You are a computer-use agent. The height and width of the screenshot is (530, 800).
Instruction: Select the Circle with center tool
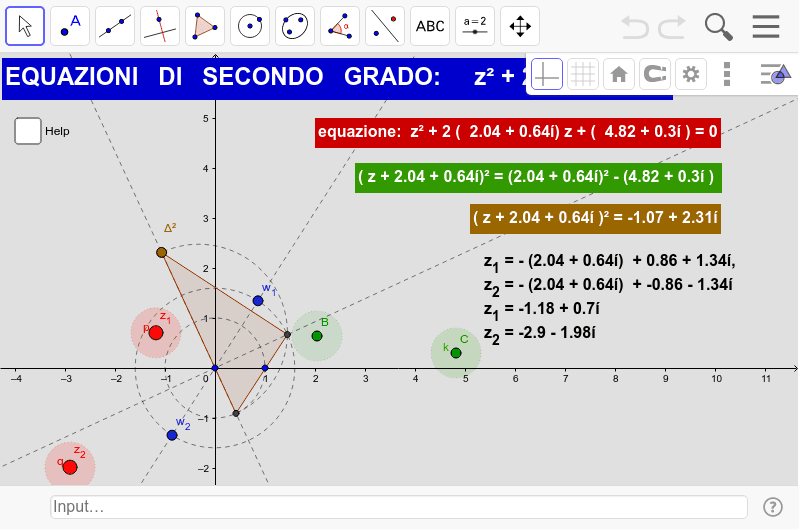pyautogui.click(x=250, y=26)
